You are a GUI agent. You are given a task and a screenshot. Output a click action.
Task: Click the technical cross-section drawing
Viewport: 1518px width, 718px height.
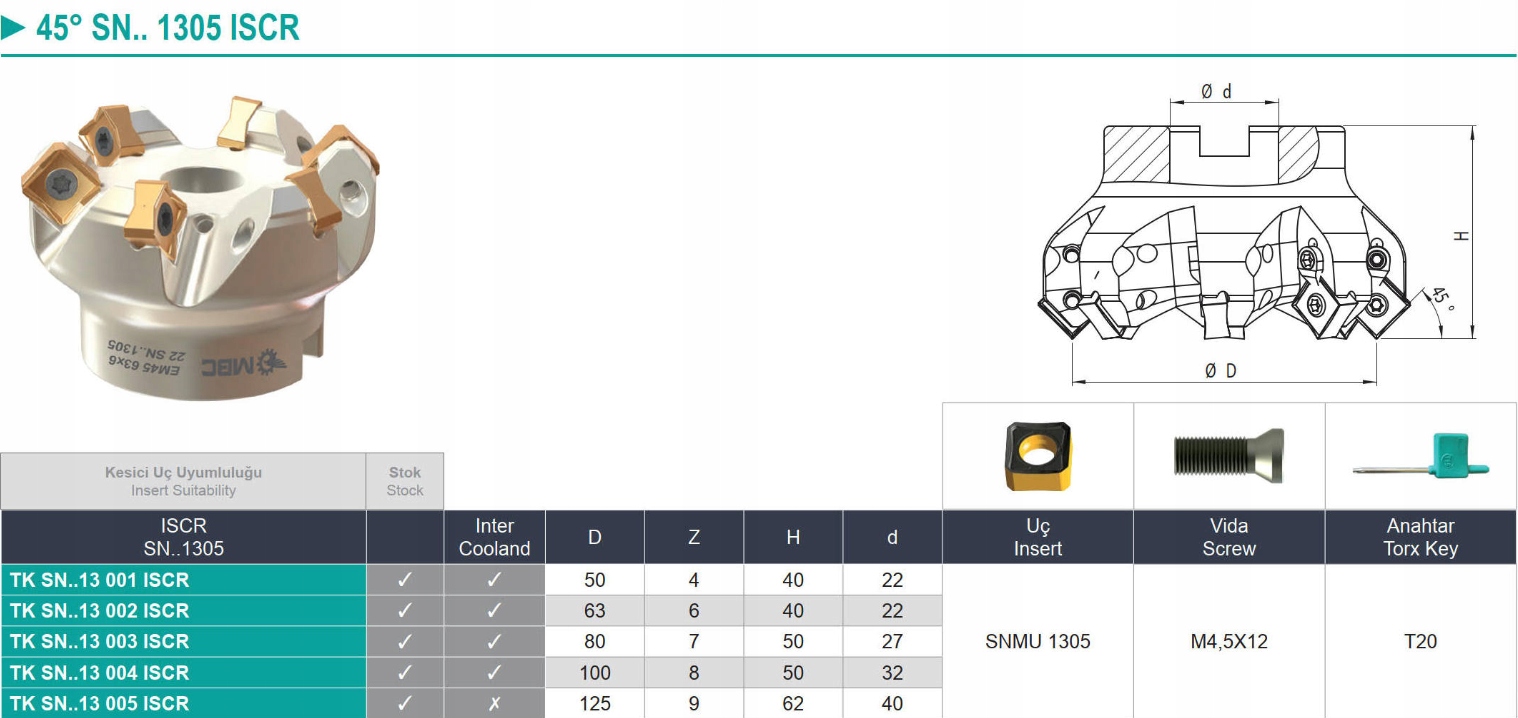tap(1257, 234)
